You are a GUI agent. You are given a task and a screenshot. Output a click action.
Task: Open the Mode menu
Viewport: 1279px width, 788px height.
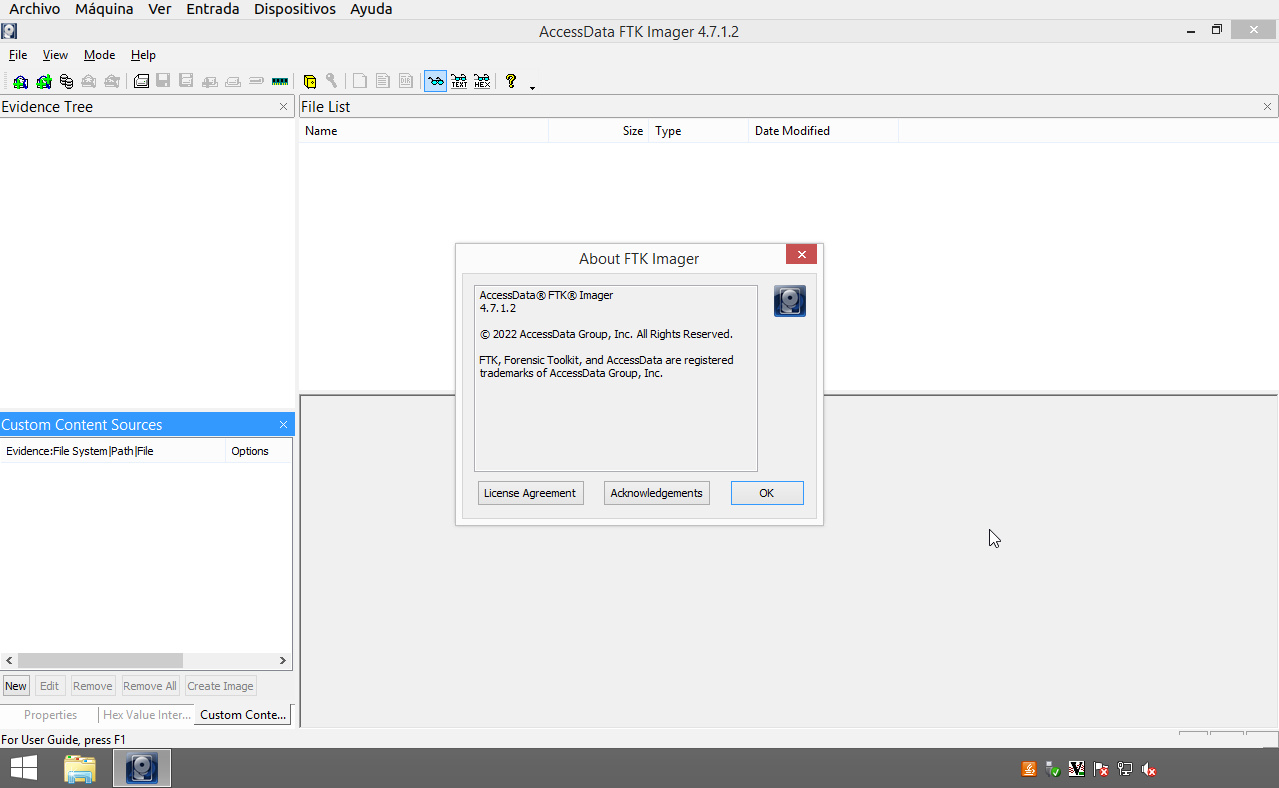(x=99, y=55)
